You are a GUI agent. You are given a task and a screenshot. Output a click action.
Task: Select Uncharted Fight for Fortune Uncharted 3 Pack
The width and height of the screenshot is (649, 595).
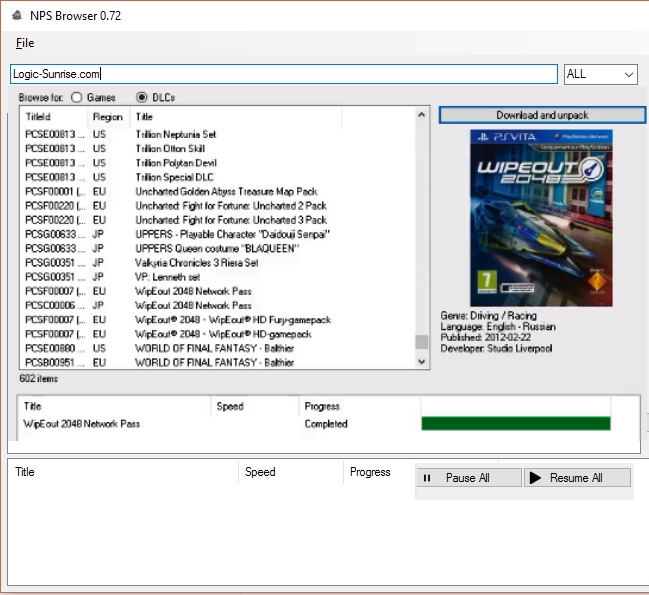(218, 220)
